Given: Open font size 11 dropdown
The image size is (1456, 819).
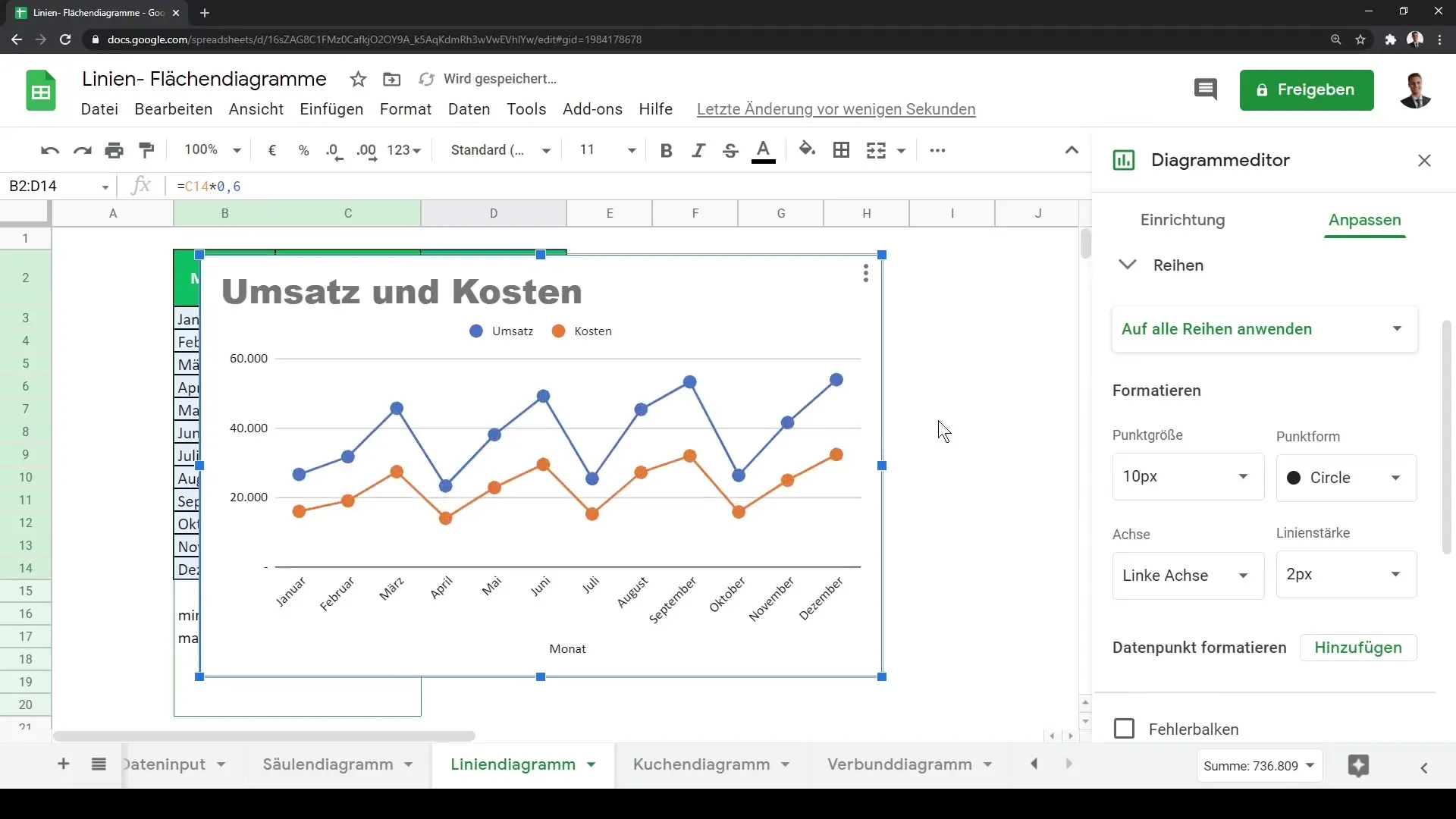Looking at the screenshot, I should [607, 150].
